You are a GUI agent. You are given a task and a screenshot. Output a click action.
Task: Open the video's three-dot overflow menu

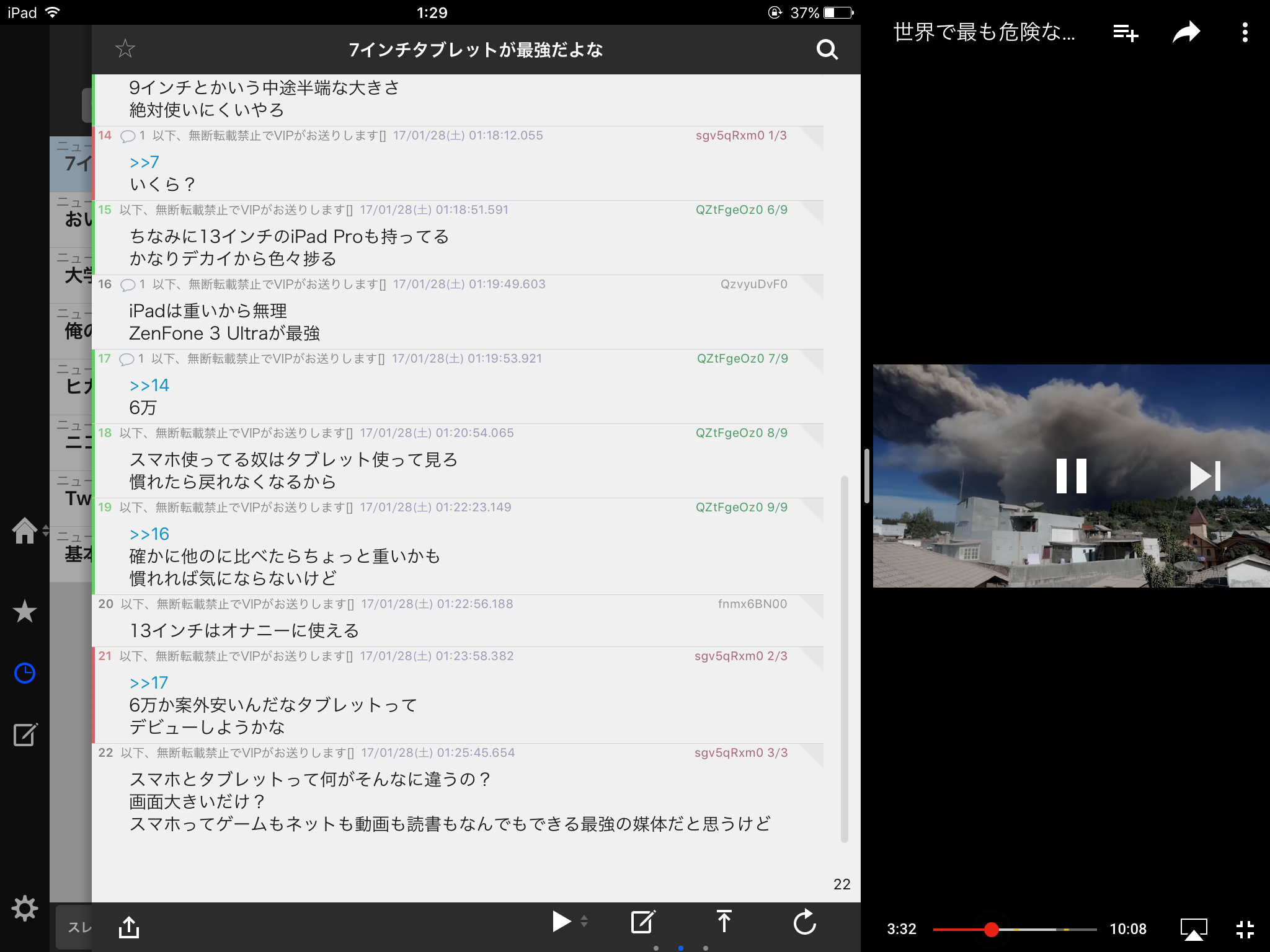1245,32
